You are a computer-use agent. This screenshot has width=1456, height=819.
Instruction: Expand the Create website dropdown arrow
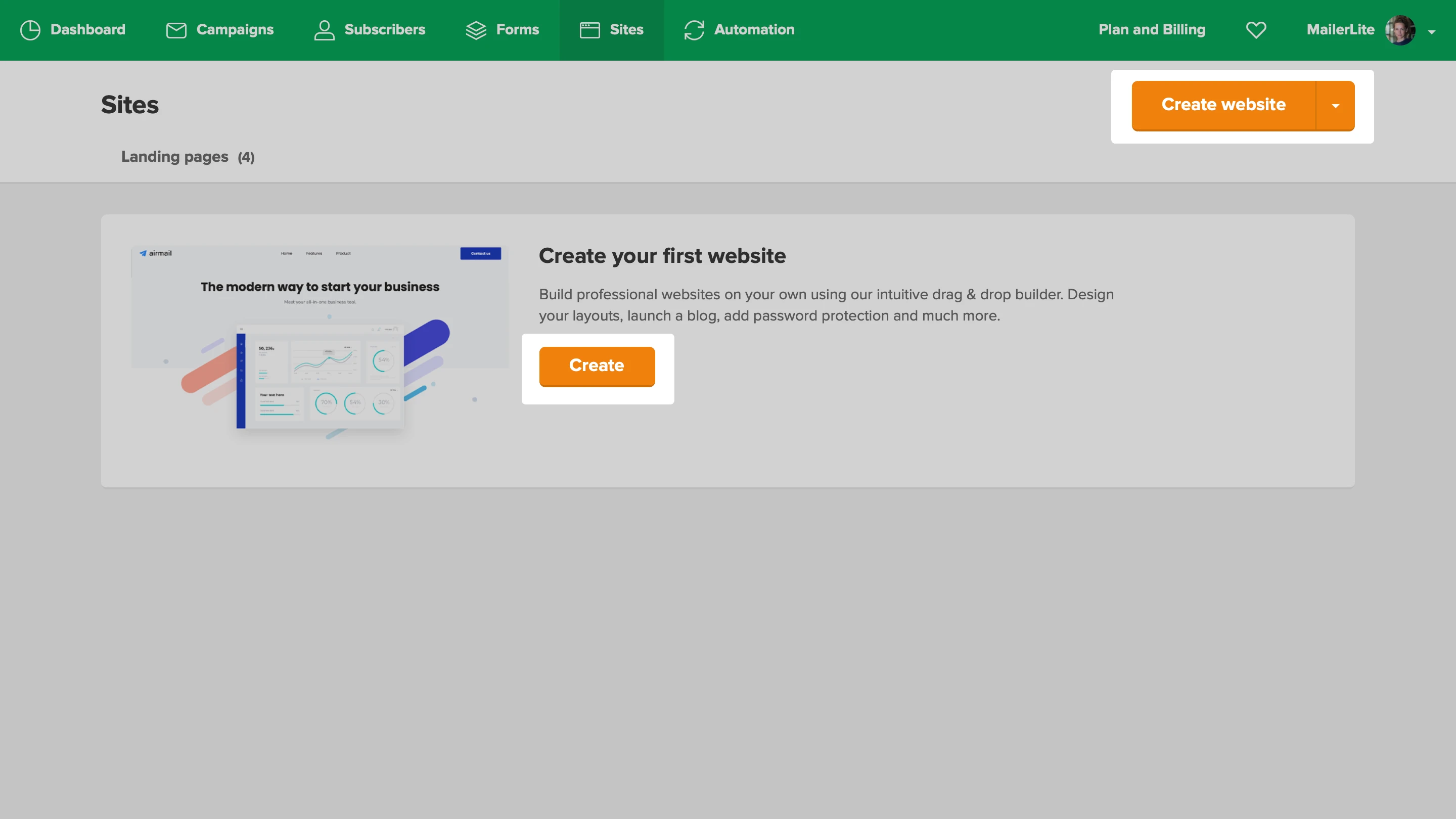(1335, 106)
